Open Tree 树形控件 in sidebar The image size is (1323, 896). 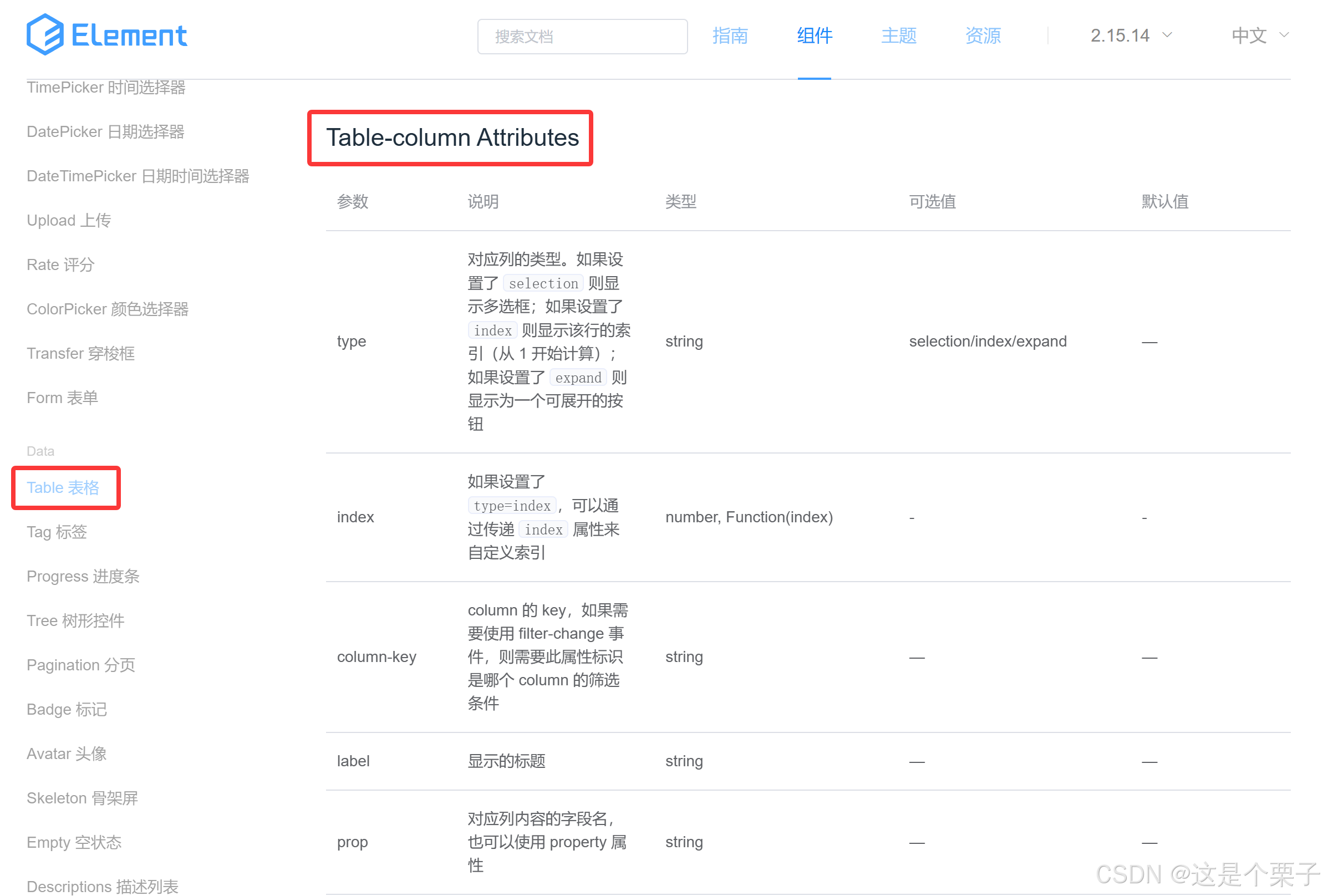76,621
